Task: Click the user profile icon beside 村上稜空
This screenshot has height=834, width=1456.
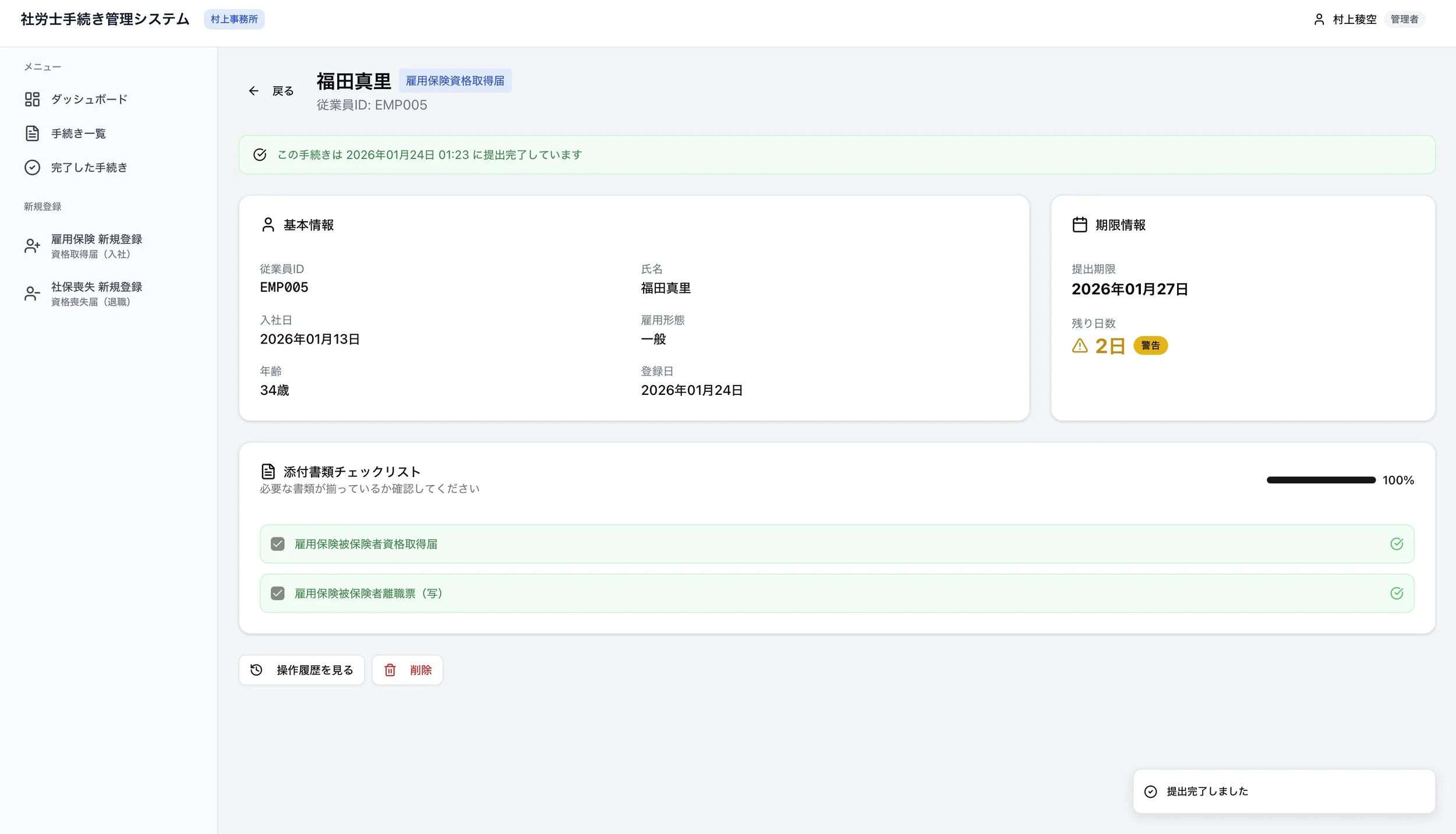Action: [x=1319, y=20]
